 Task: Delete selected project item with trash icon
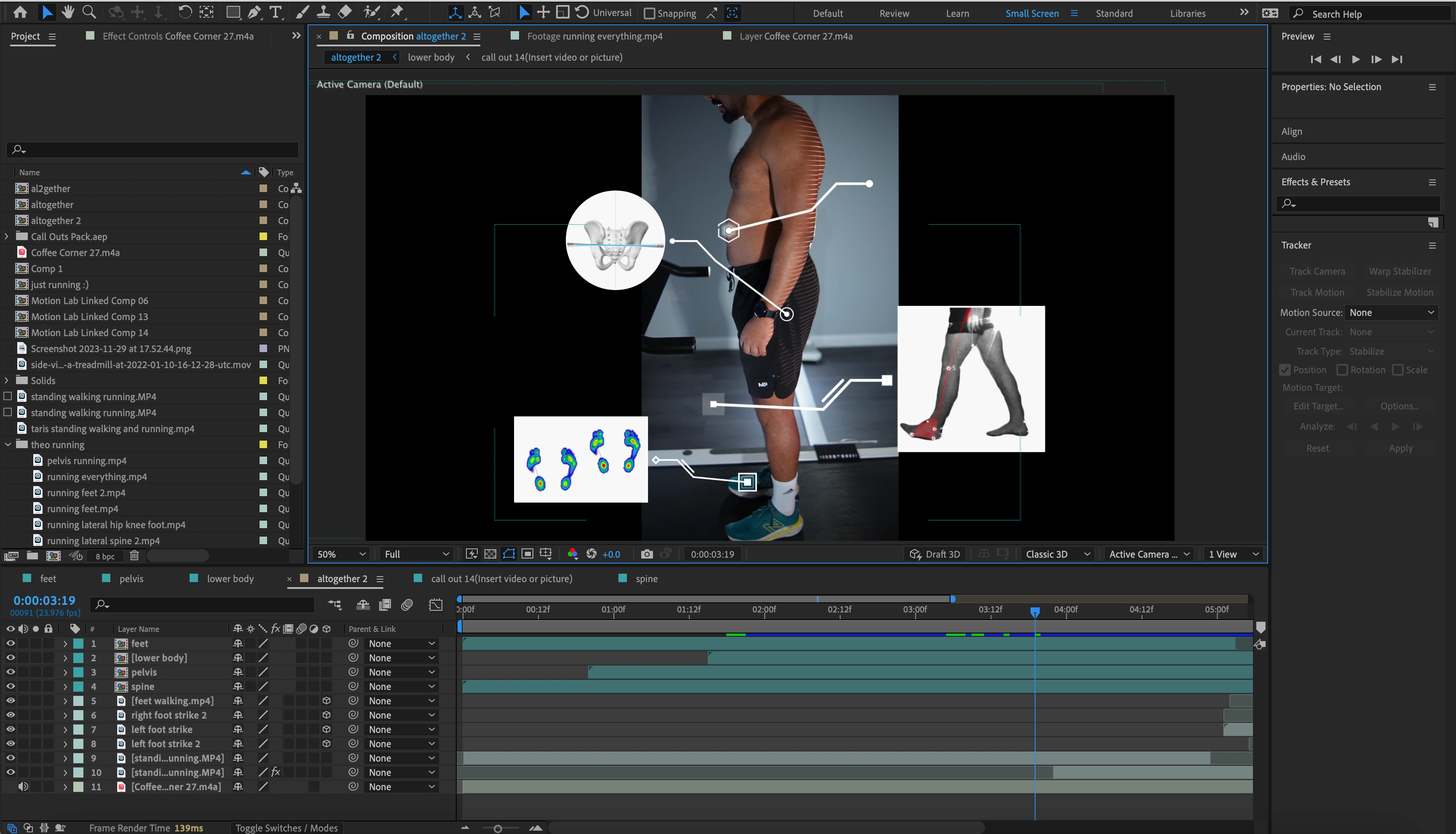134,556
